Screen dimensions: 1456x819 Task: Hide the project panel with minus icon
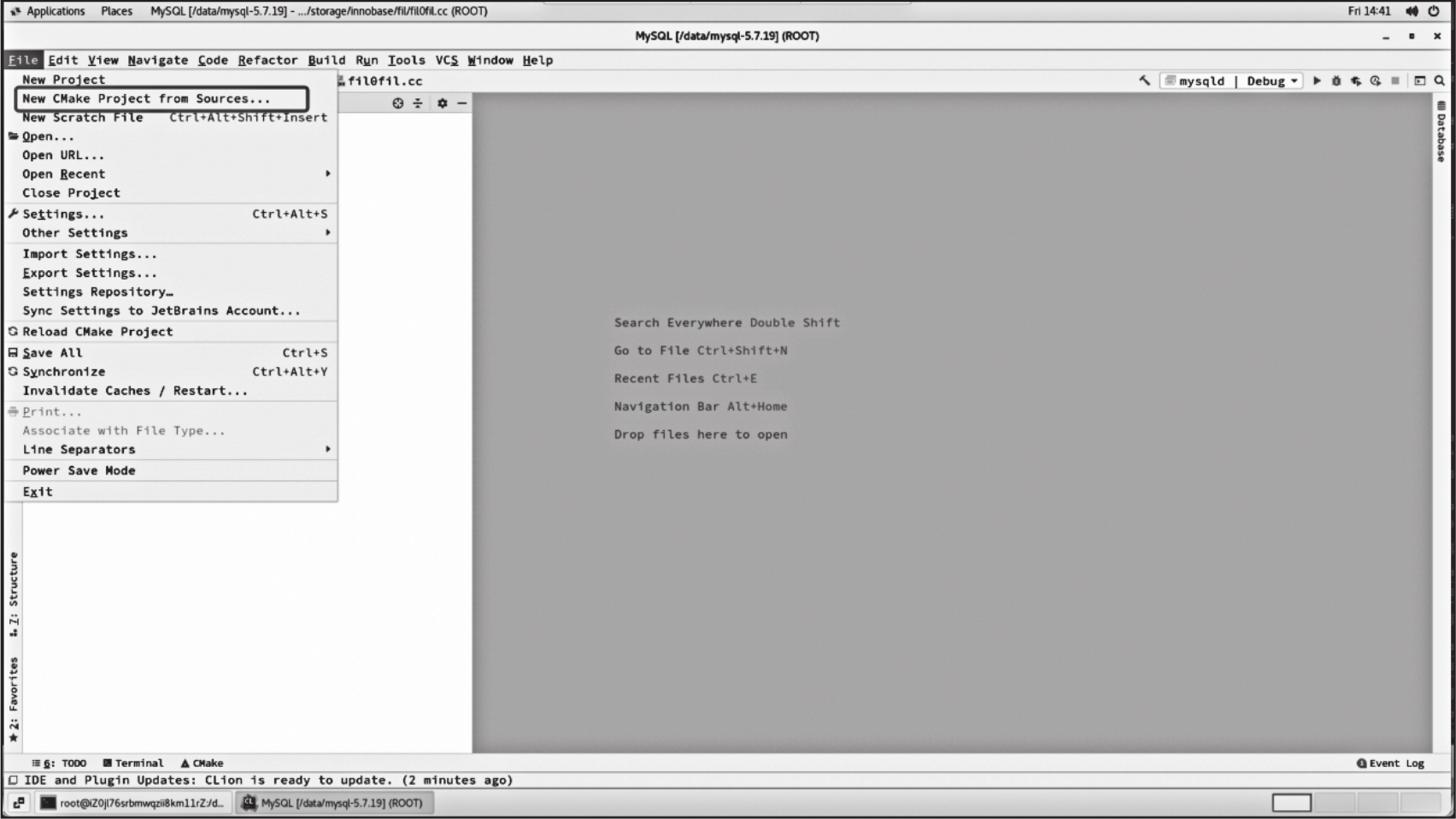tap(462, 103)
